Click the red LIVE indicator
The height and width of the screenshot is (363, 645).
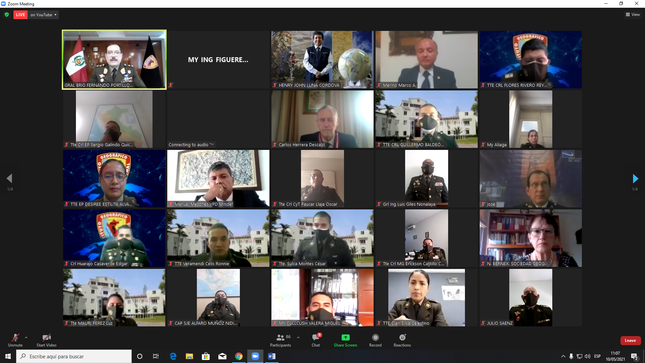20,15
